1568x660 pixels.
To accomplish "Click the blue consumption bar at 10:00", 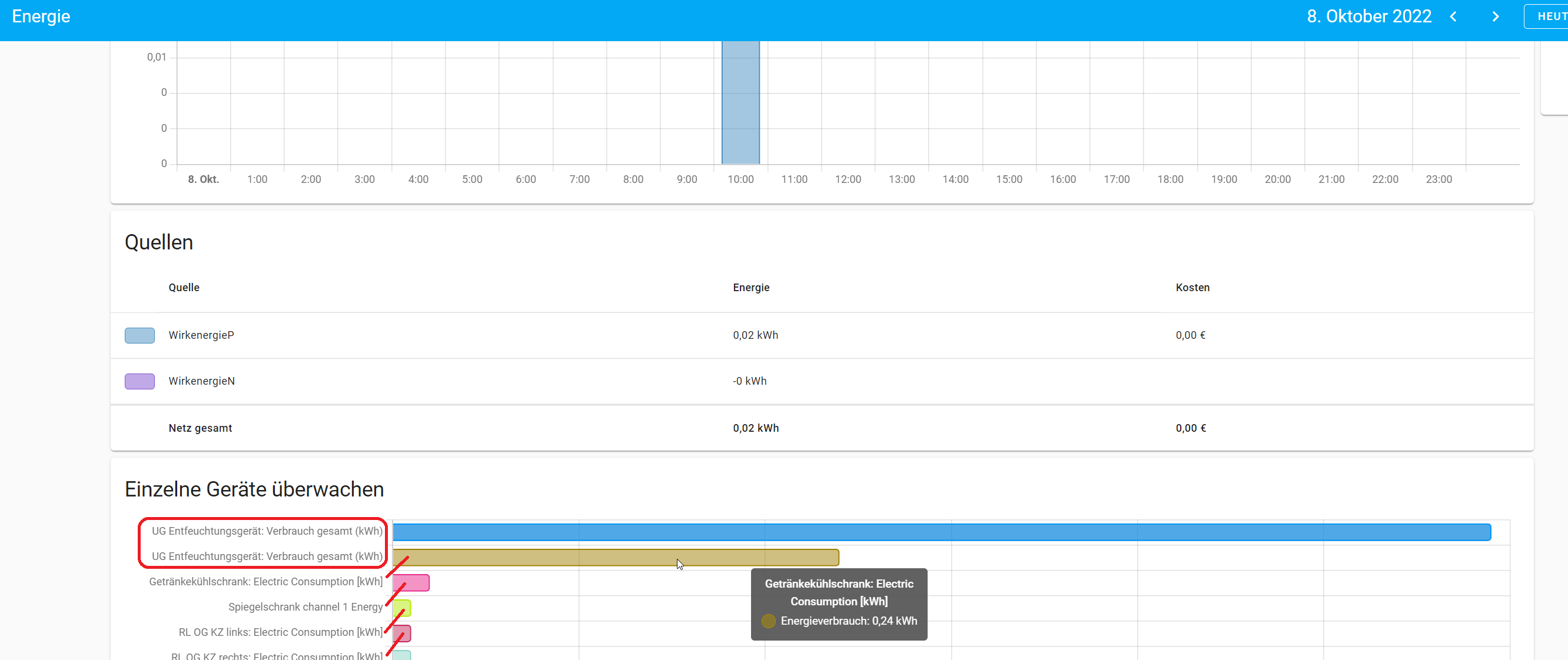I will (x=740, y=102).
